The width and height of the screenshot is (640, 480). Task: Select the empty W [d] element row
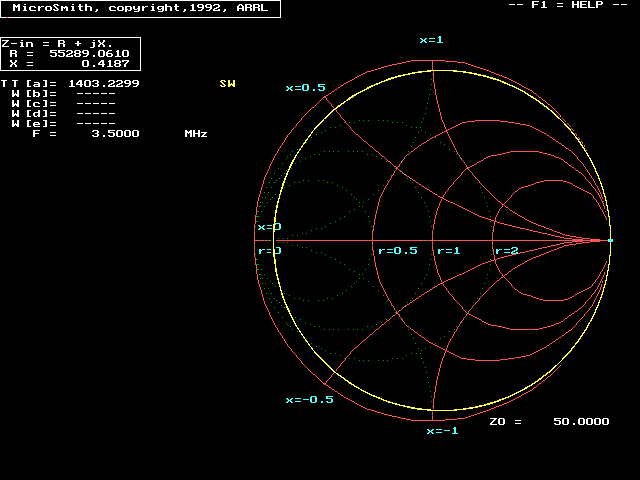(62, 114)
